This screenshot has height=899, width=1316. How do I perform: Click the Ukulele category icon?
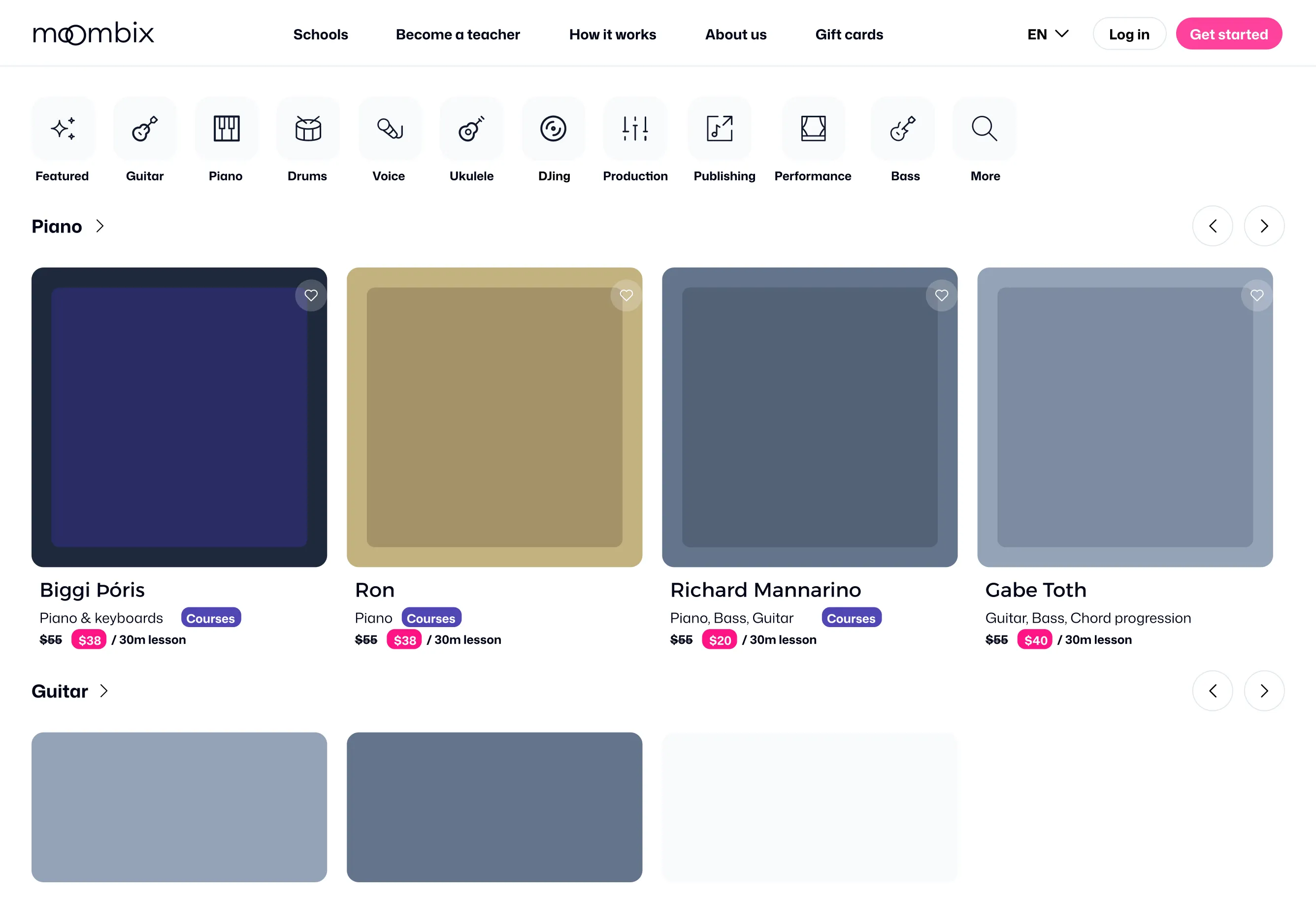coord(471,129)
